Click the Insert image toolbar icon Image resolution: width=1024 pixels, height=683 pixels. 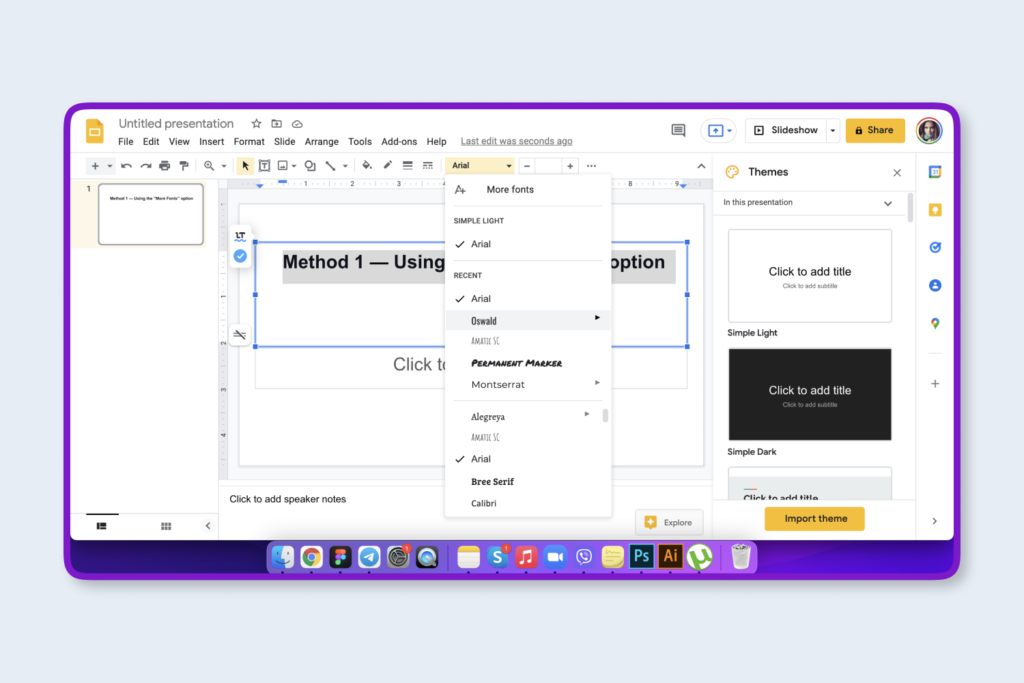[x=283, y=165]
